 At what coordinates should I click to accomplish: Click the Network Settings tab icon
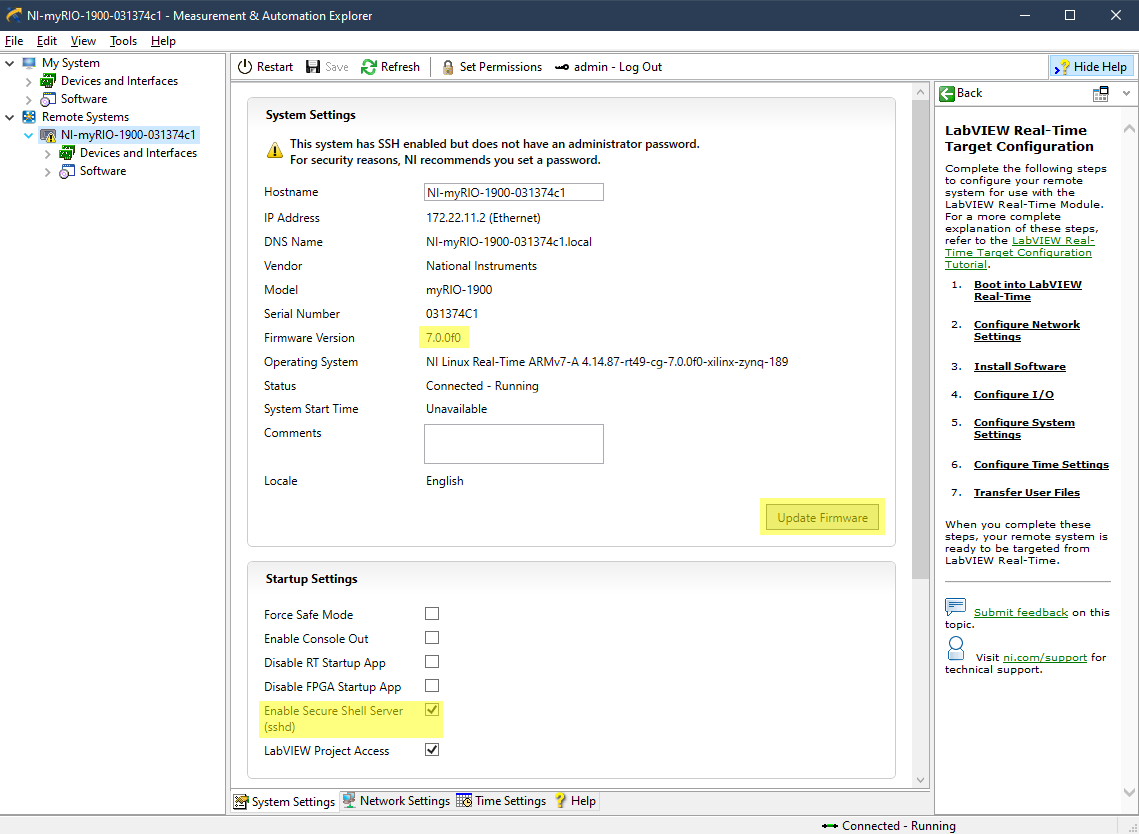(349, 801)
